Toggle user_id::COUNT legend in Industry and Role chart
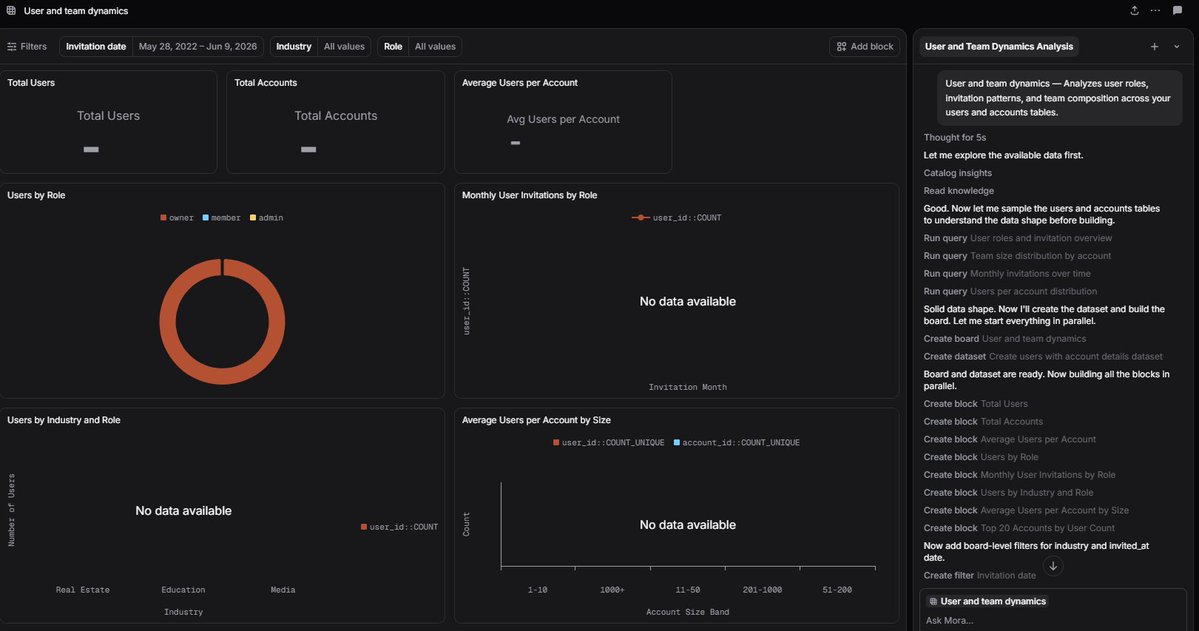This screenshot has width=1199, height=631. click(x=399, y=527)
